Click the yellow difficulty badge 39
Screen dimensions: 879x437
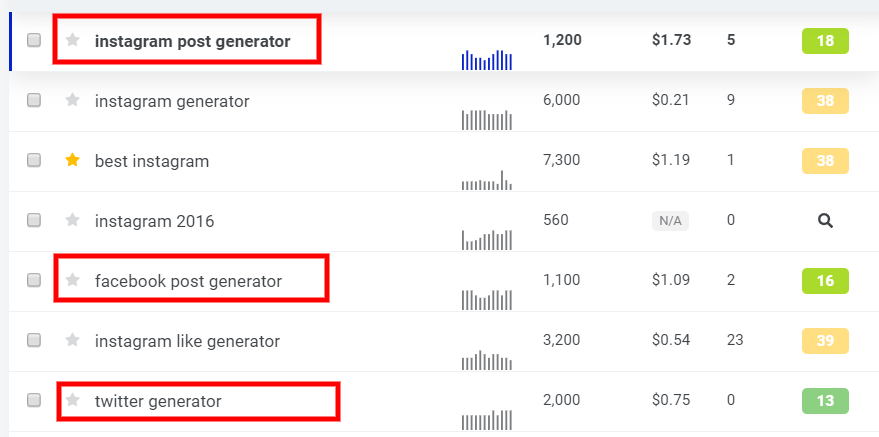[825, 341]
